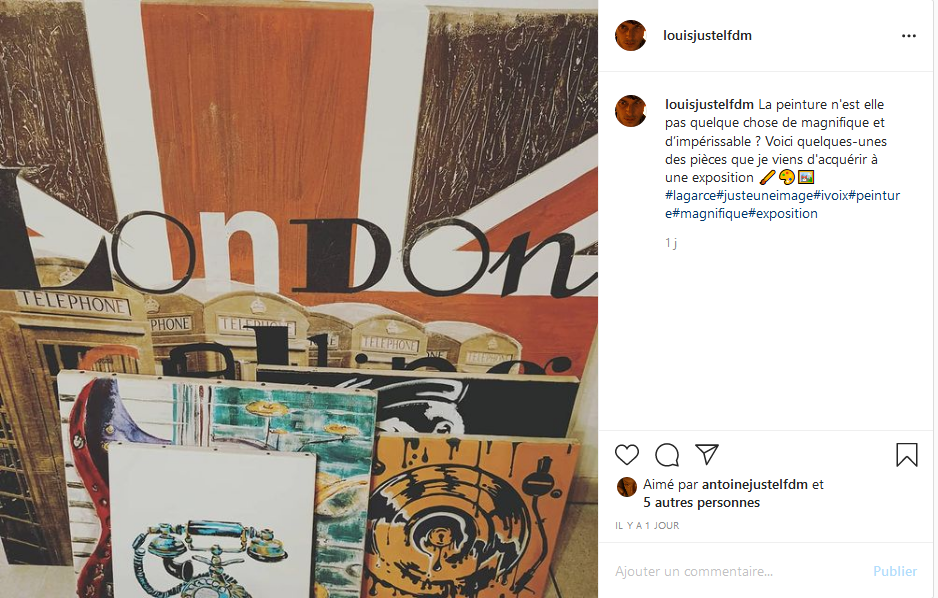
Task: View antoinejustelfdm's profile from the likes line
Action: coord(754,484)
